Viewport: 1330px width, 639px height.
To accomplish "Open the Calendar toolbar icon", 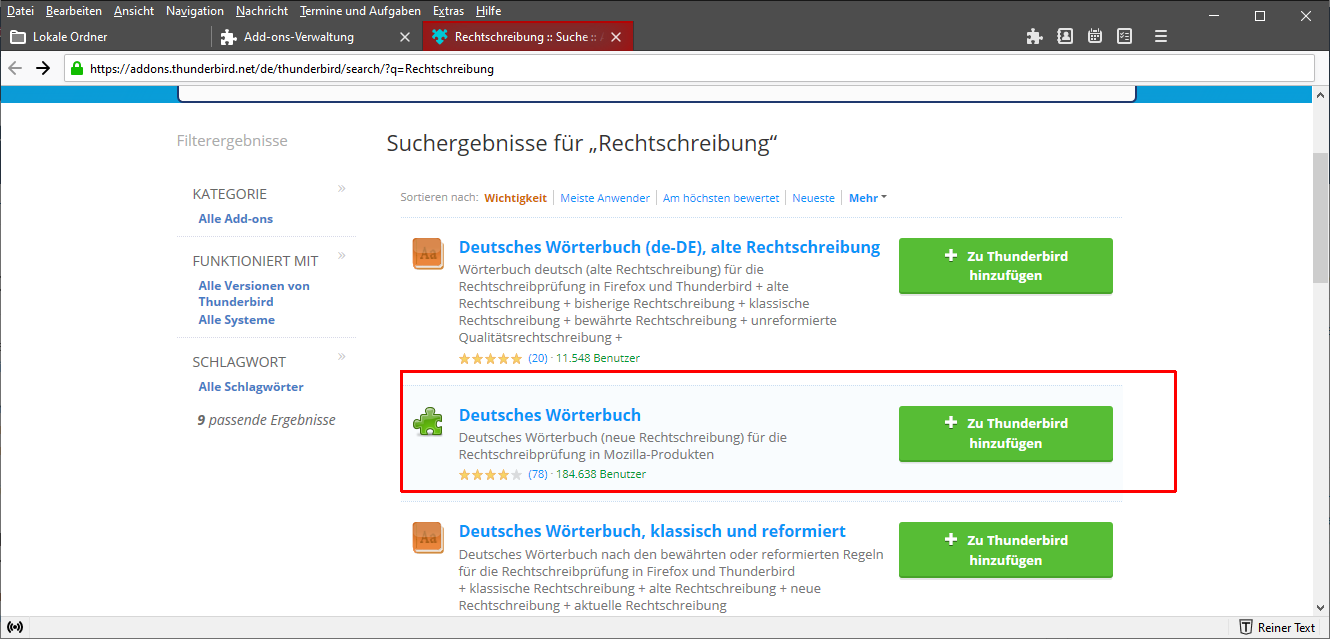I will 1095,36.
